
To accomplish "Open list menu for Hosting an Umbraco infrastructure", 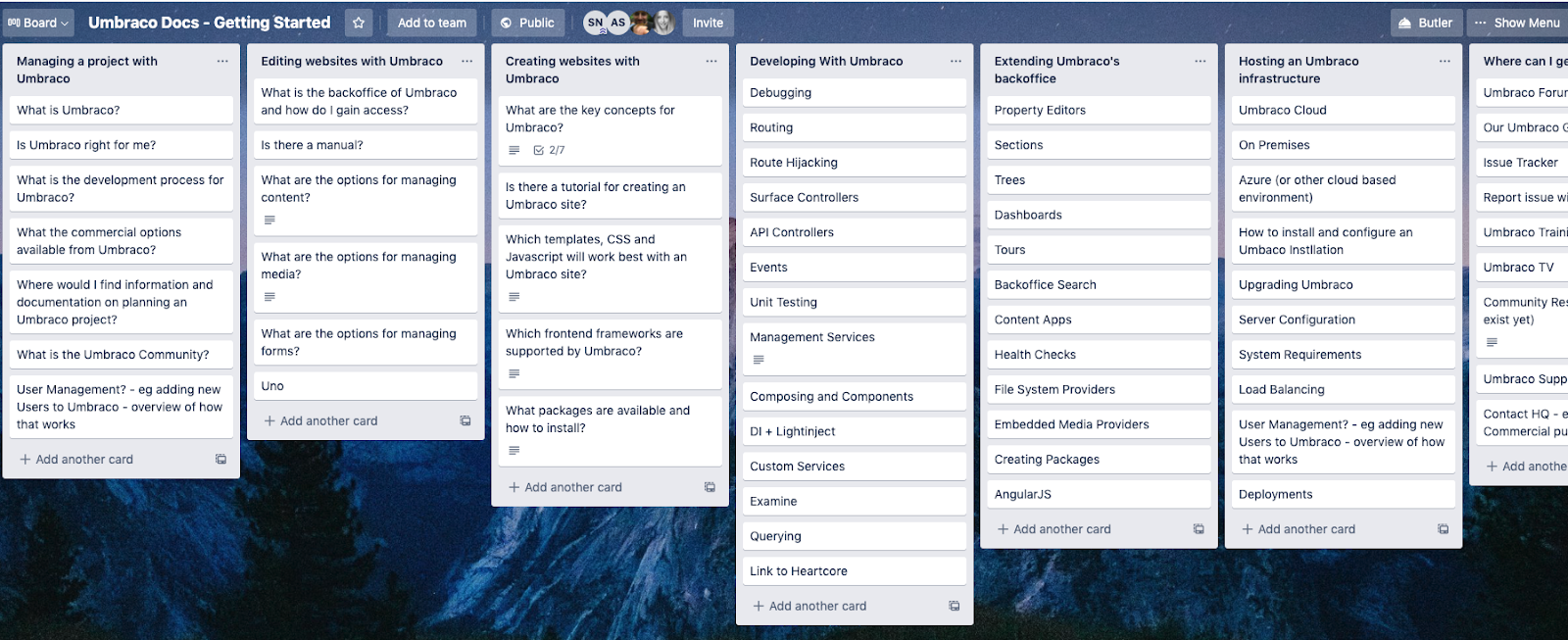I will (1445, 61).
